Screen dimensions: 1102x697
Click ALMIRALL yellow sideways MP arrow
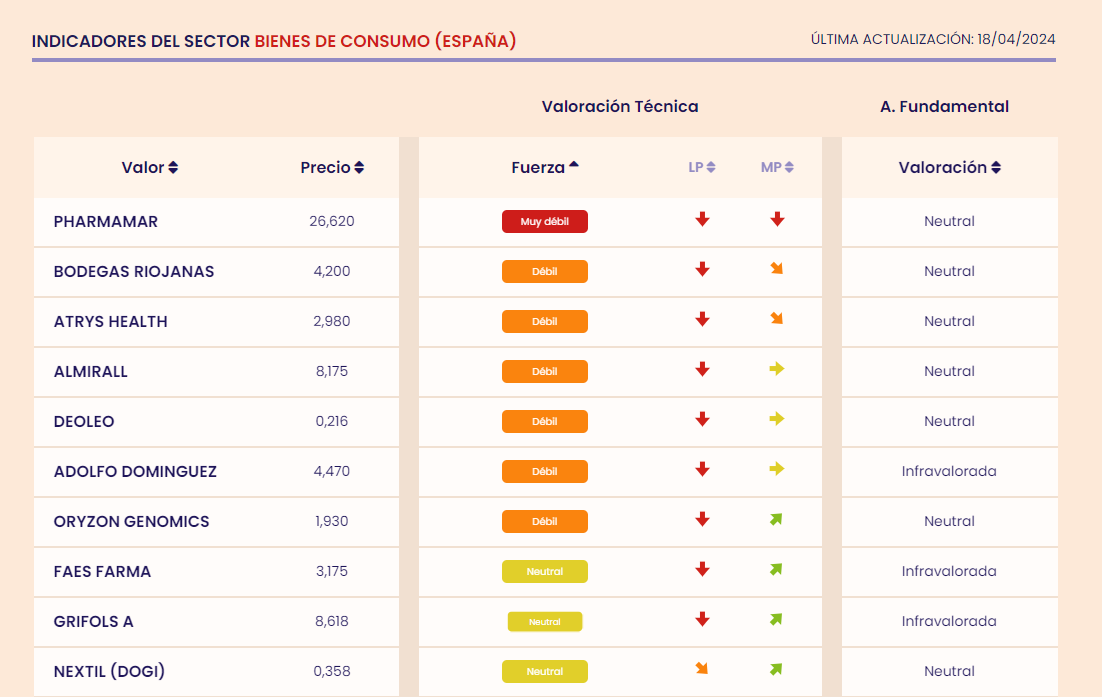[x=777, y=369]
